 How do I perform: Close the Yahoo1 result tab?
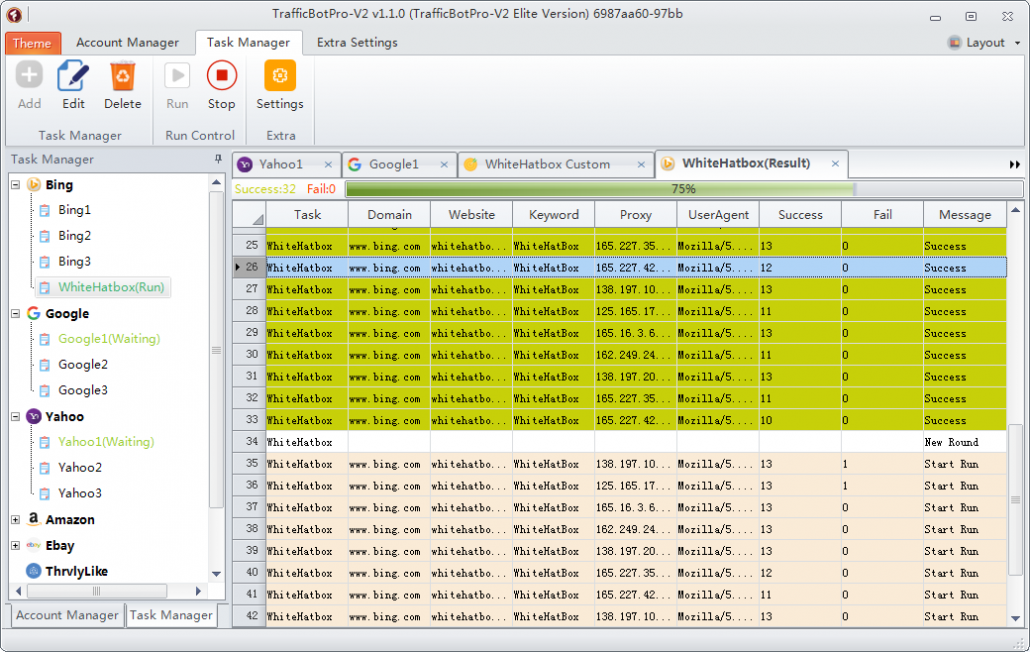328,163
